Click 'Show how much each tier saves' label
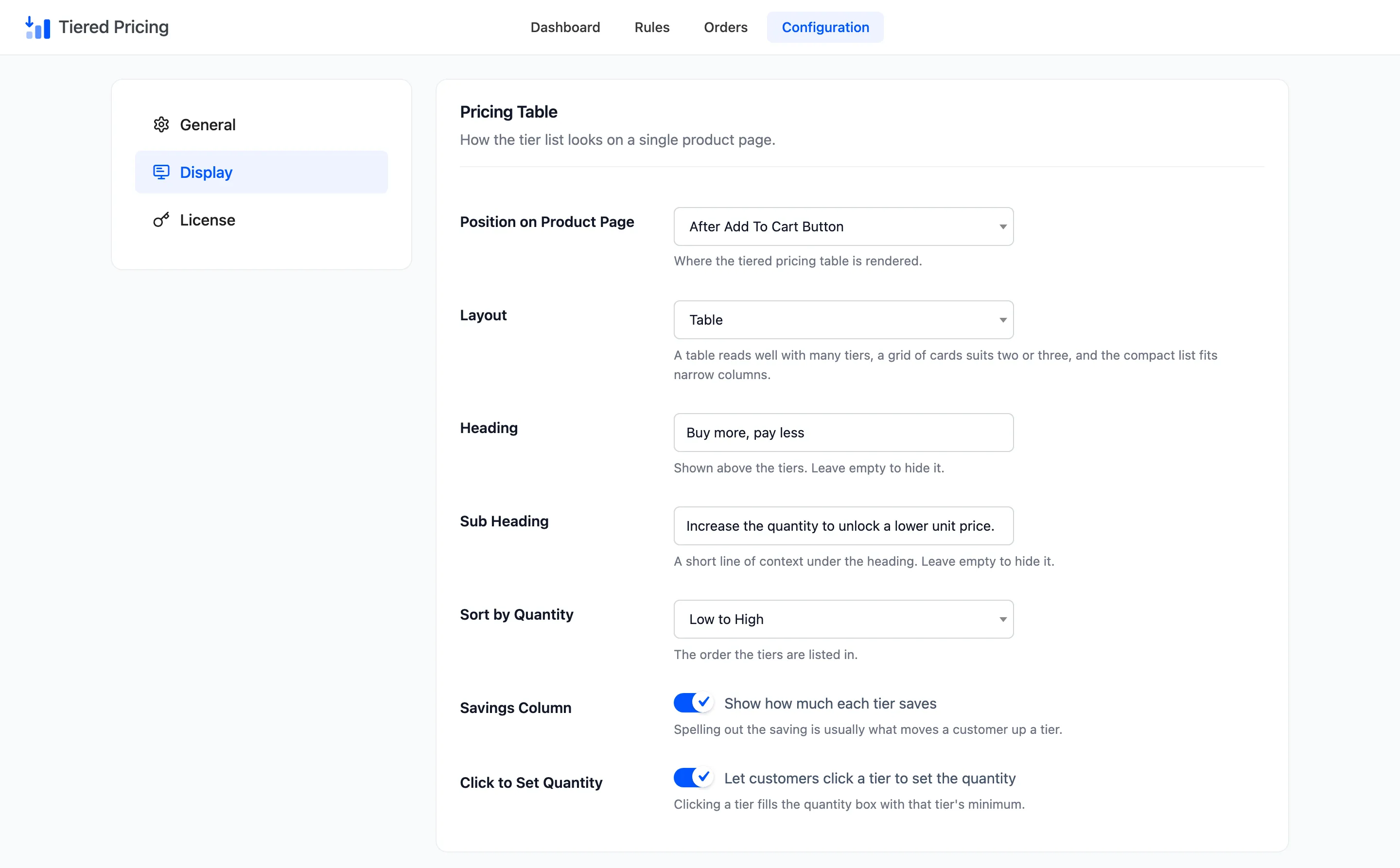This screenshot has width=1400, height=868. point(830,703)
